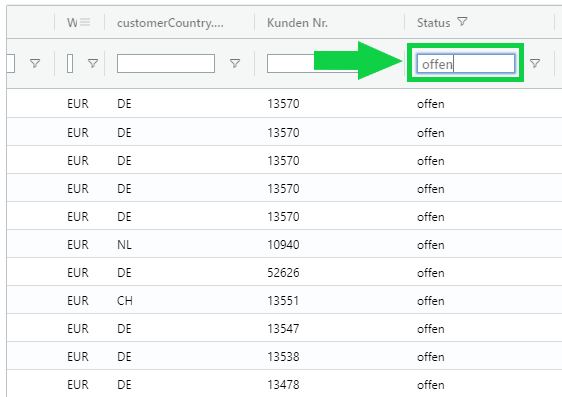Click the narrow W column filter box

(x=70, y=63)
